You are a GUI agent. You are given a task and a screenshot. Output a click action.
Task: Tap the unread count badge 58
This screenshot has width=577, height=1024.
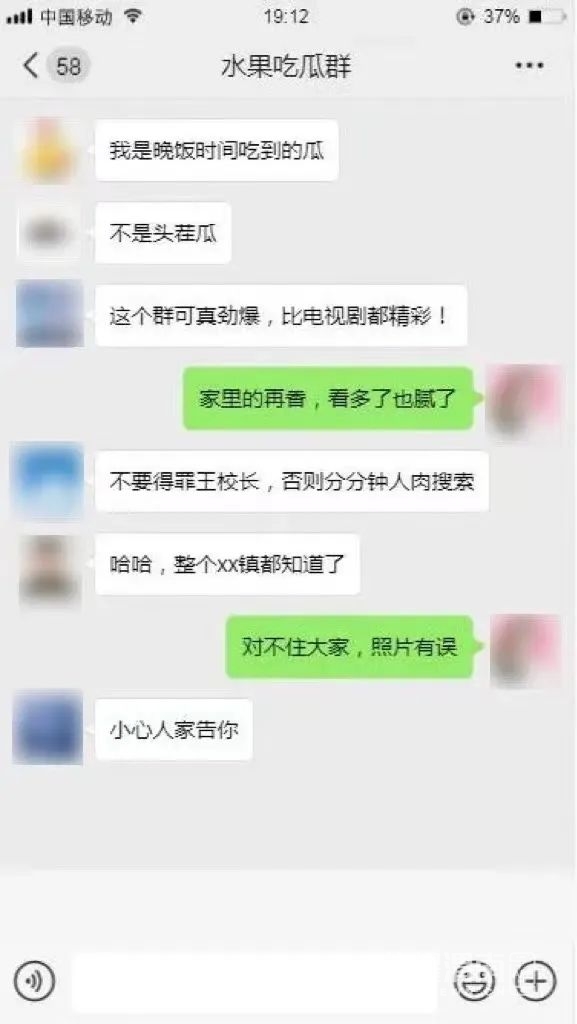tap(68, 66)
